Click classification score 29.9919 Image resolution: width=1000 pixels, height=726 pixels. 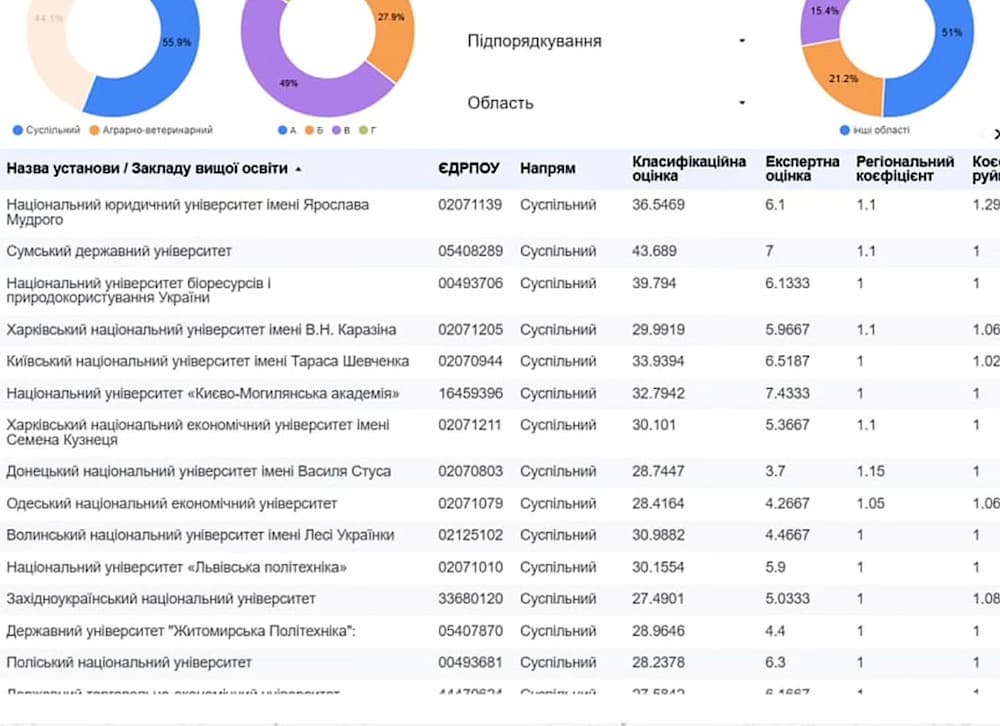tap(658, 330)
